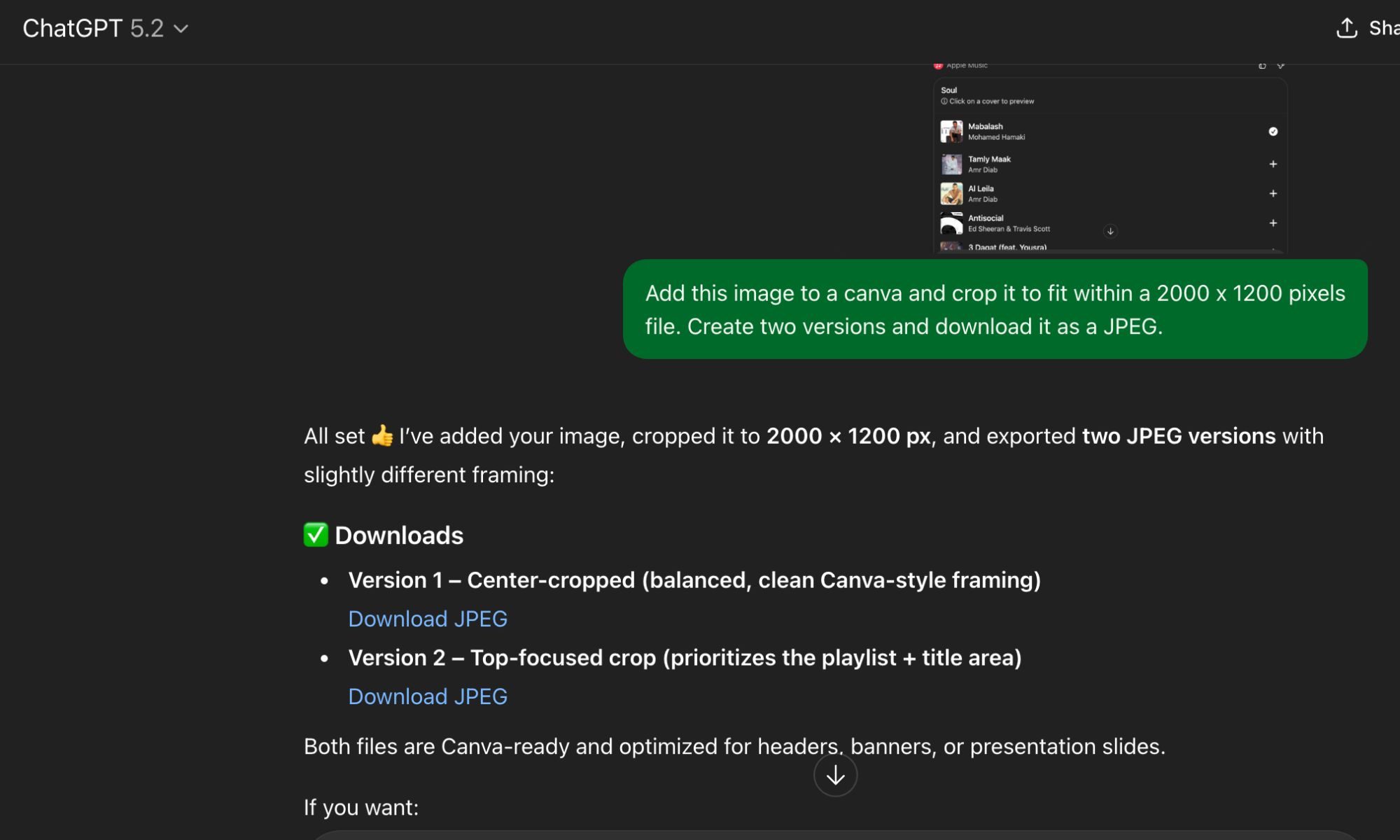Screen dimensions: 1400x840
Task: Open the ChatGPT 5.2 model selector dropdown
Action: [181, 29]
